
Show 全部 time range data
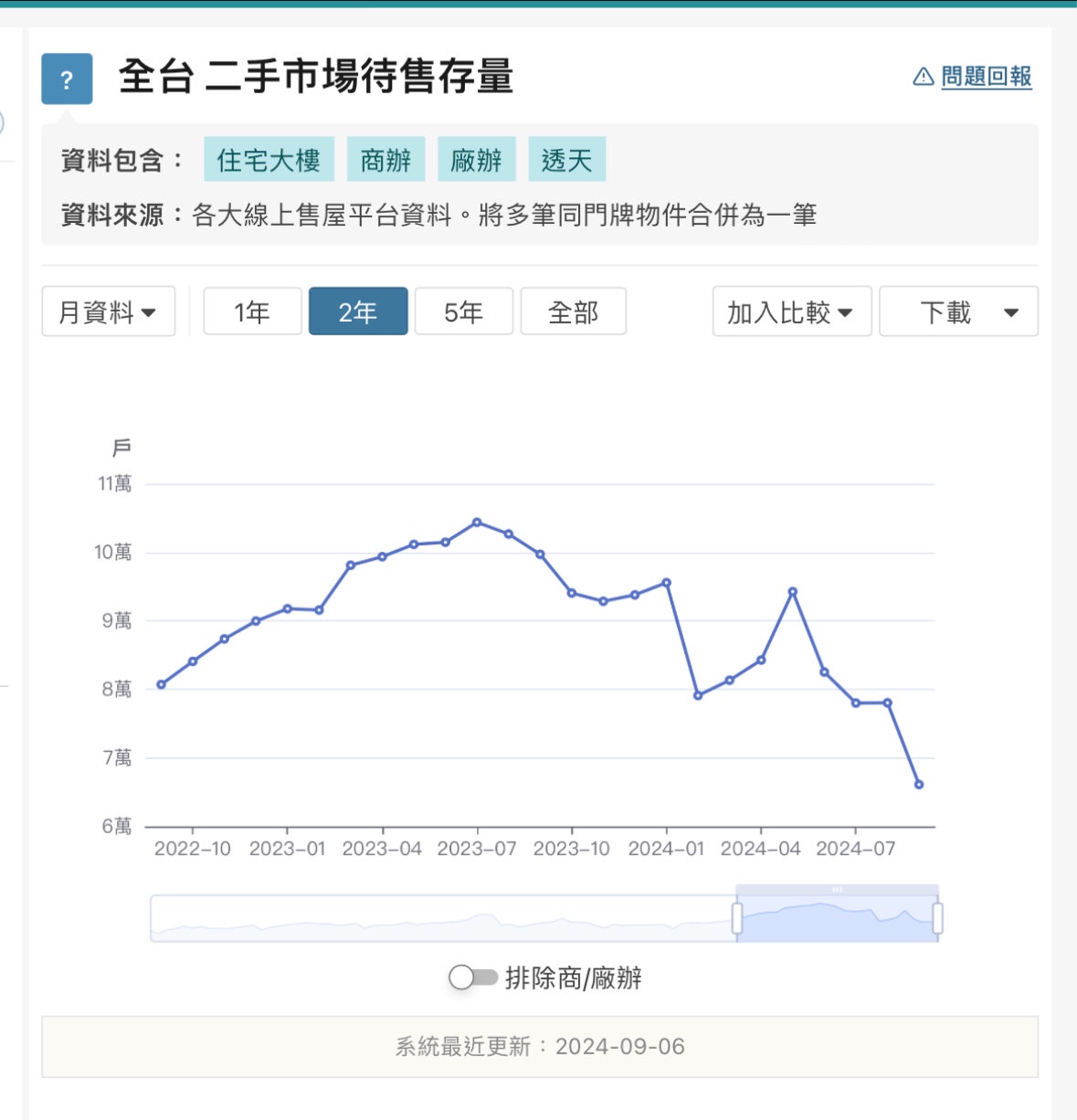[x=573, y=312]
